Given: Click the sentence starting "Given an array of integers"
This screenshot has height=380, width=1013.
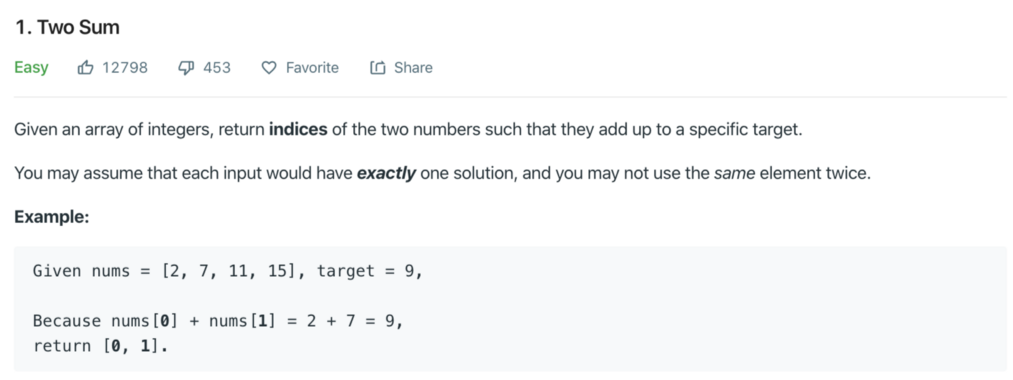Looking at the screenshot, I should tap(408, 129).
